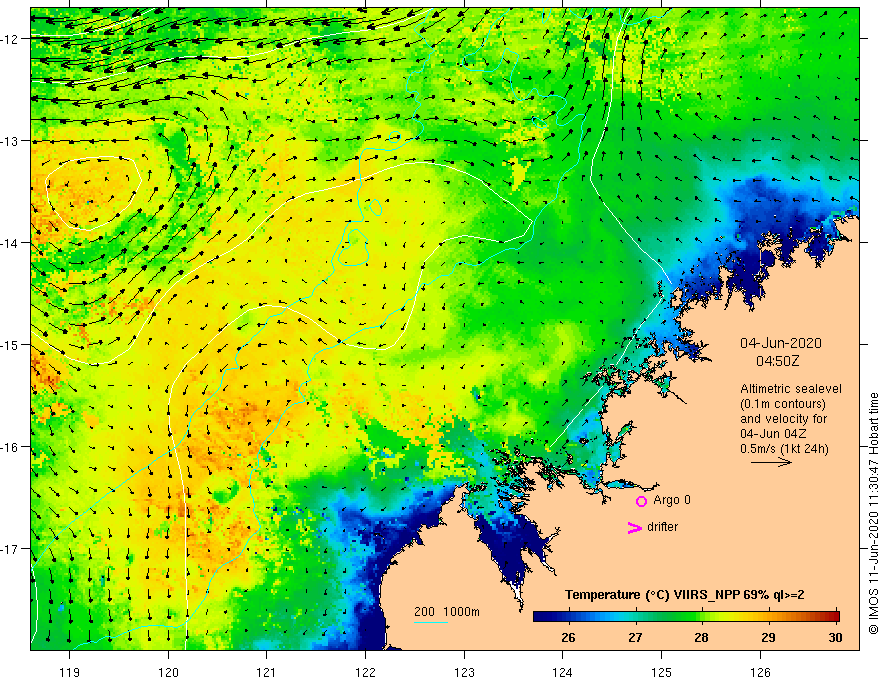880x680 pixels.
Task: Click the -16 latitude axis label
Action: coord(11,447)
